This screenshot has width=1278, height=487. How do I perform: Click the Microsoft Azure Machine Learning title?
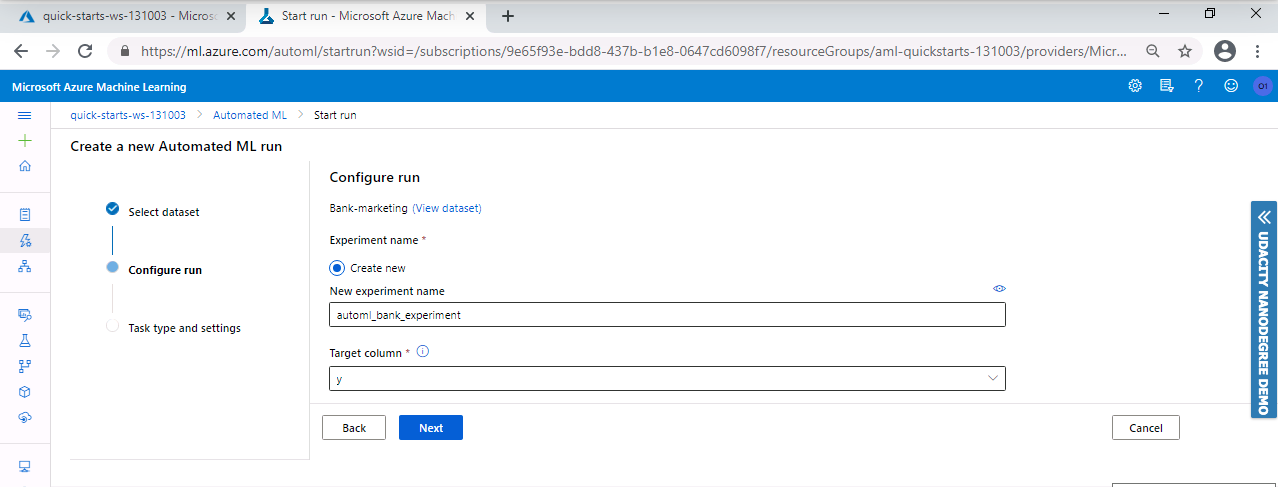99,87
